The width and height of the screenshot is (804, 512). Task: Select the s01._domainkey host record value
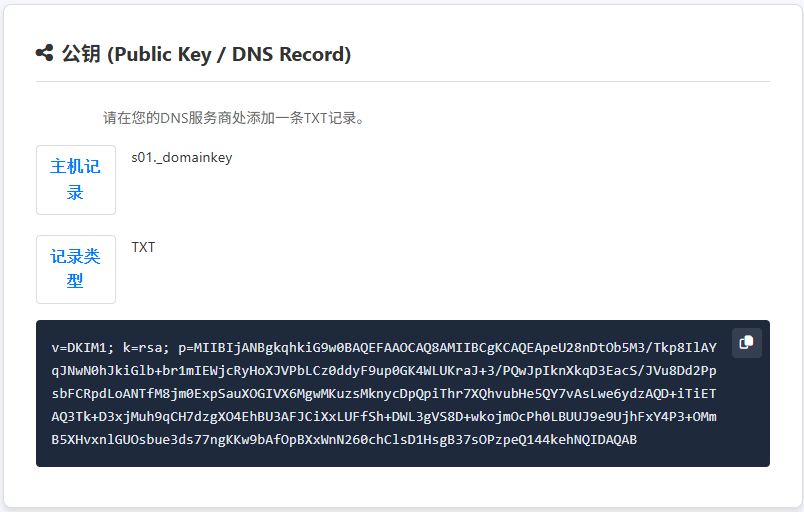point(182,157)
